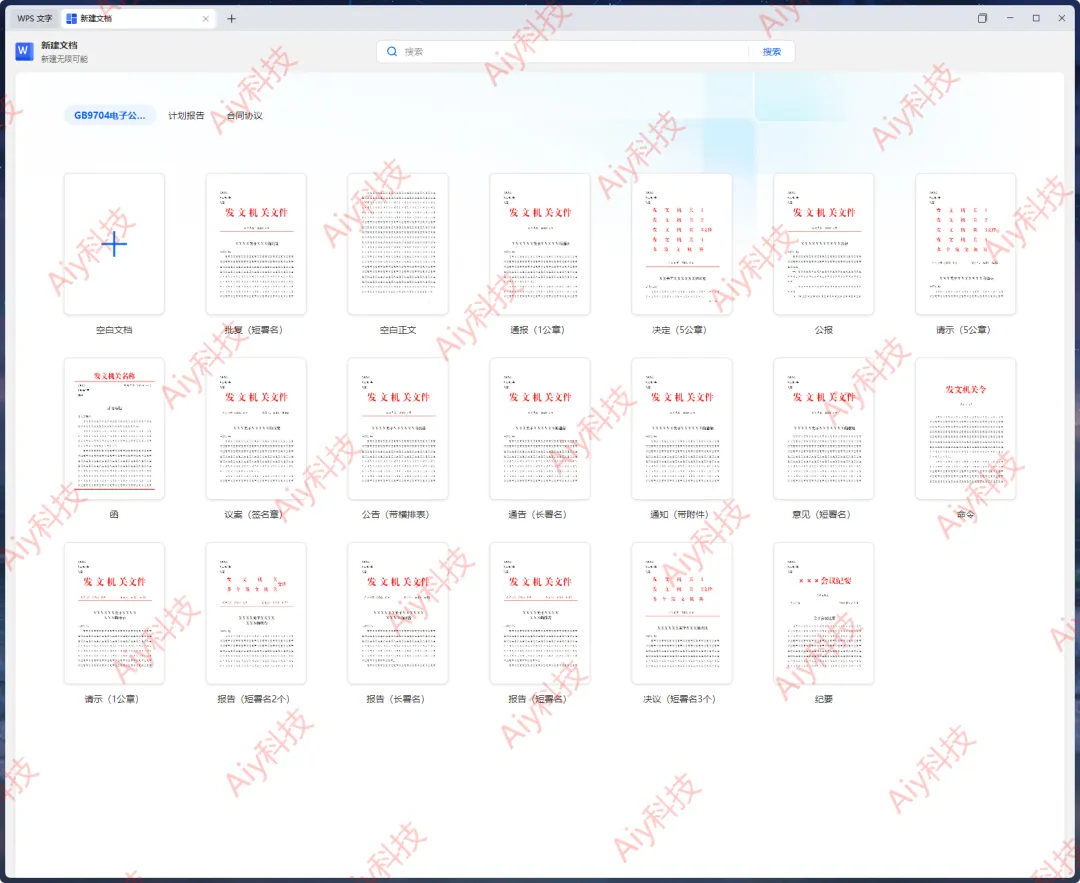
Task: Open the 空白正文 template
Action: tap(398, 244)
